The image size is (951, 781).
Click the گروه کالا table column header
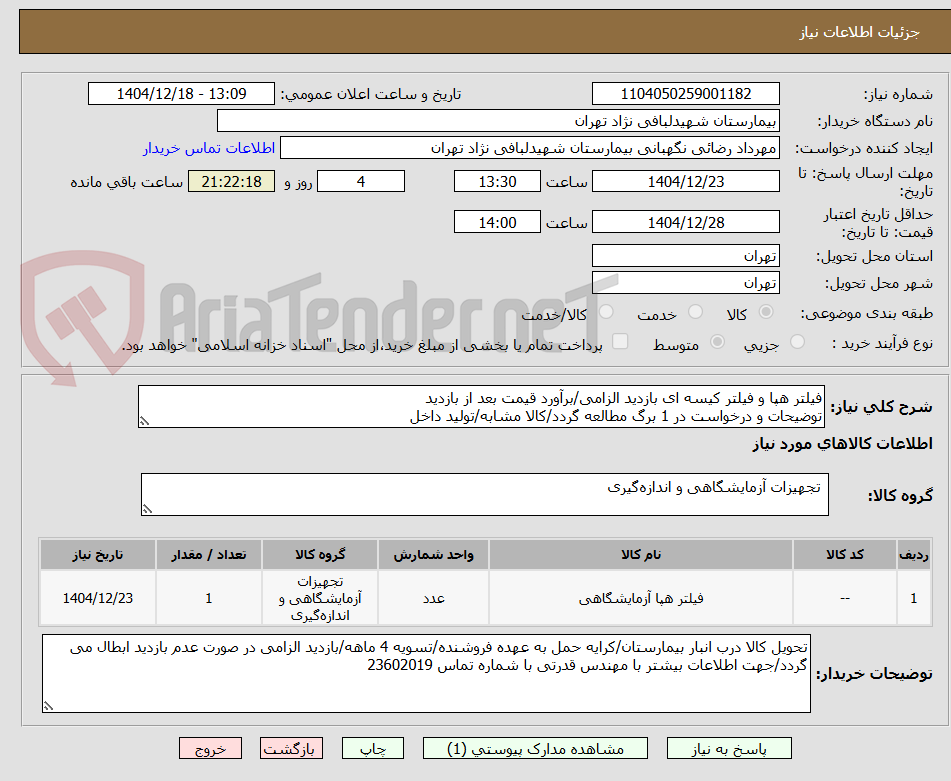coord(320,555)
